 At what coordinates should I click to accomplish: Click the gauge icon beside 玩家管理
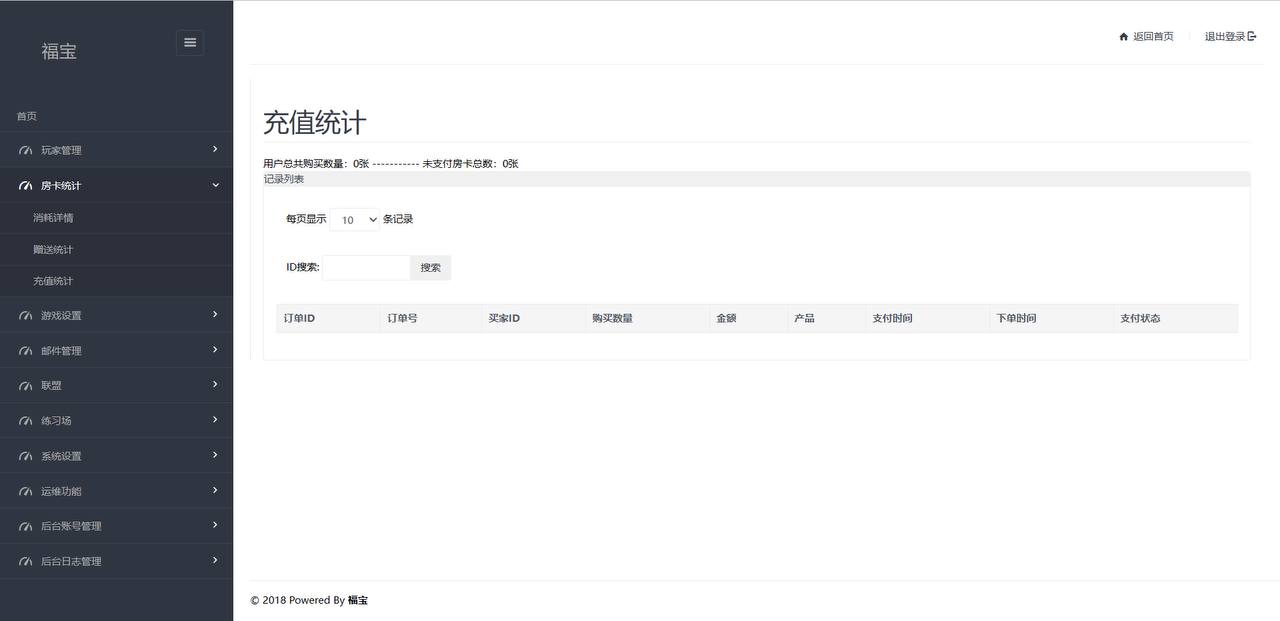point(26,151)
